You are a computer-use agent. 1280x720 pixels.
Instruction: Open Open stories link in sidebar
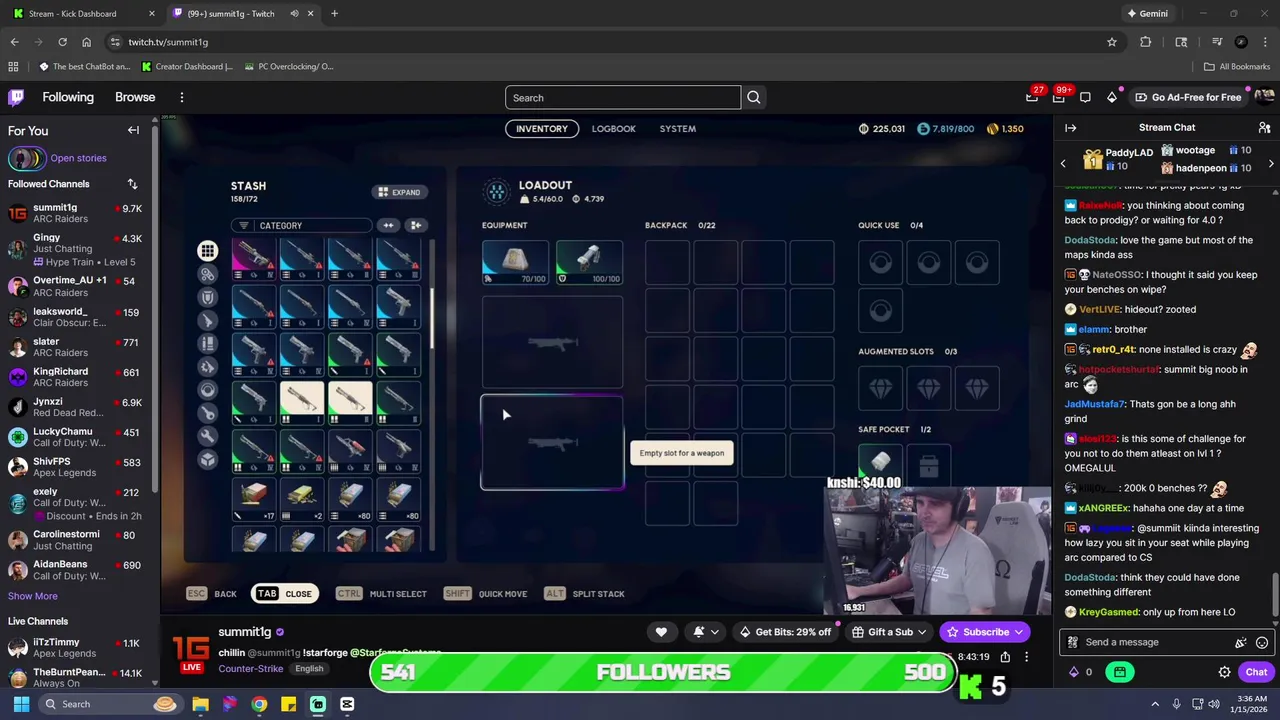(x=78, y=158)
